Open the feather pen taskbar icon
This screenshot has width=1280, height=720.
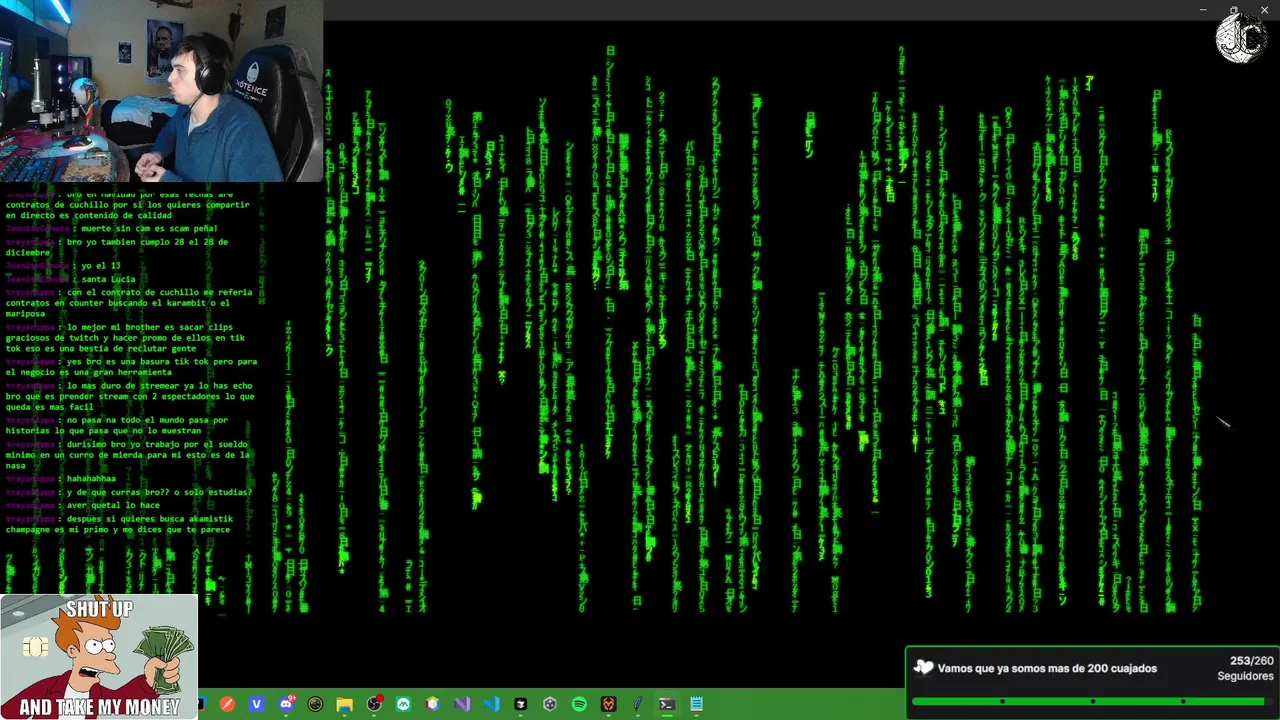tap(638, 704)
